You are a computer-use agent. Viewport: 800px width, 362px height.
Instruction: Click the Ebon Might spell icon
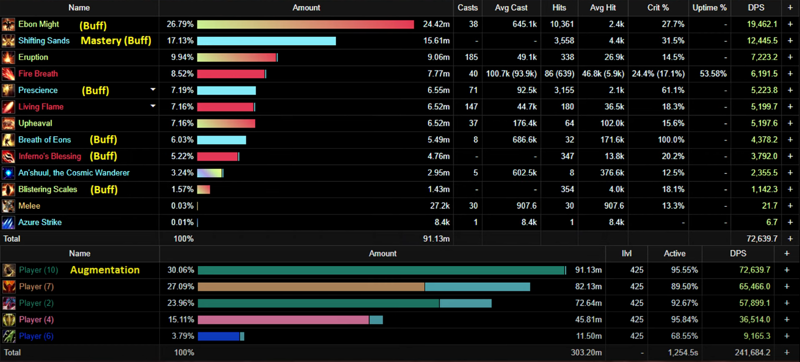coord(8,24)
